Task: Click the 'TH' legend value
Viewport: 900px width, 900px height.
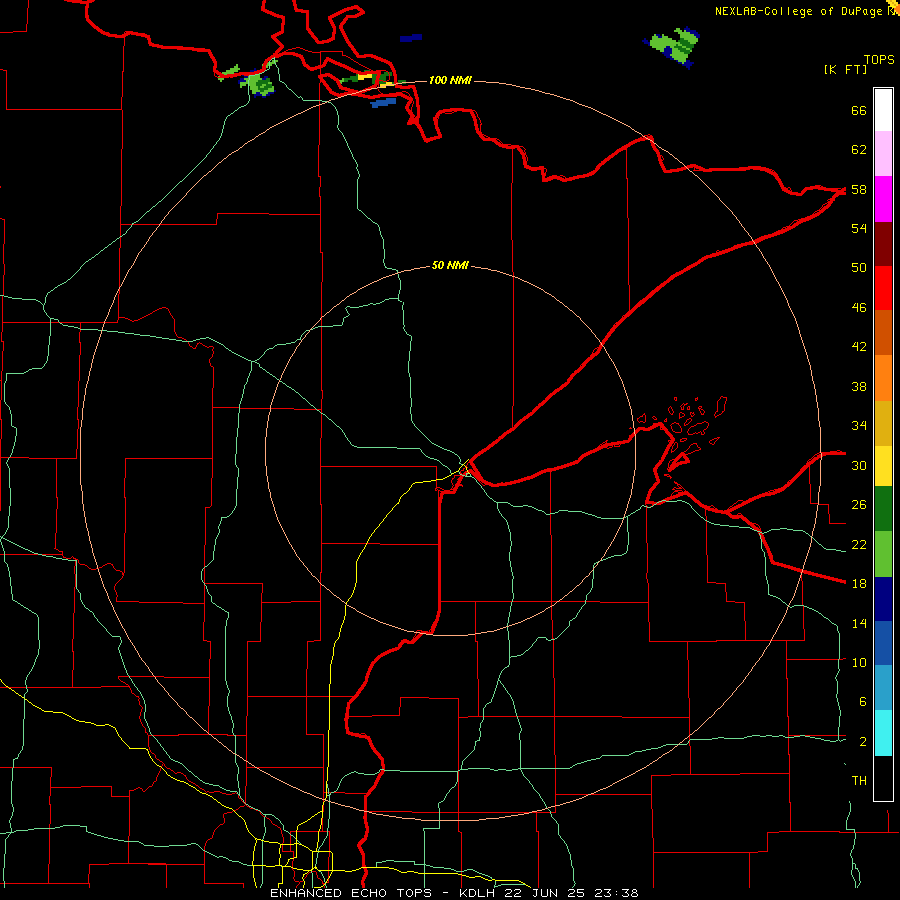Action: [x=859, y=781]
